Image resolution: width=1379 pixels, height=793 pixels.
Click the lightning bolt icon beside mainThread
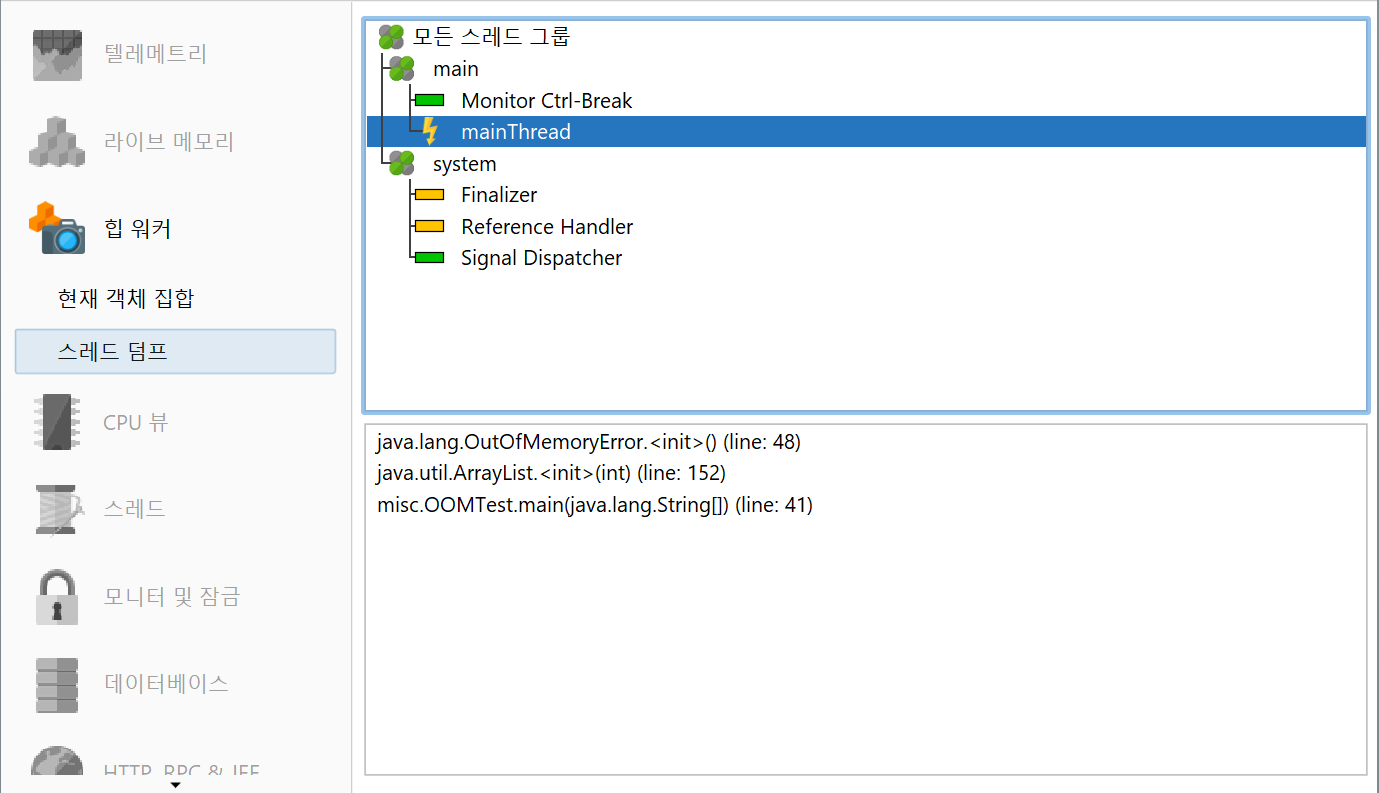pyautogui.click(x=430, y=131)
